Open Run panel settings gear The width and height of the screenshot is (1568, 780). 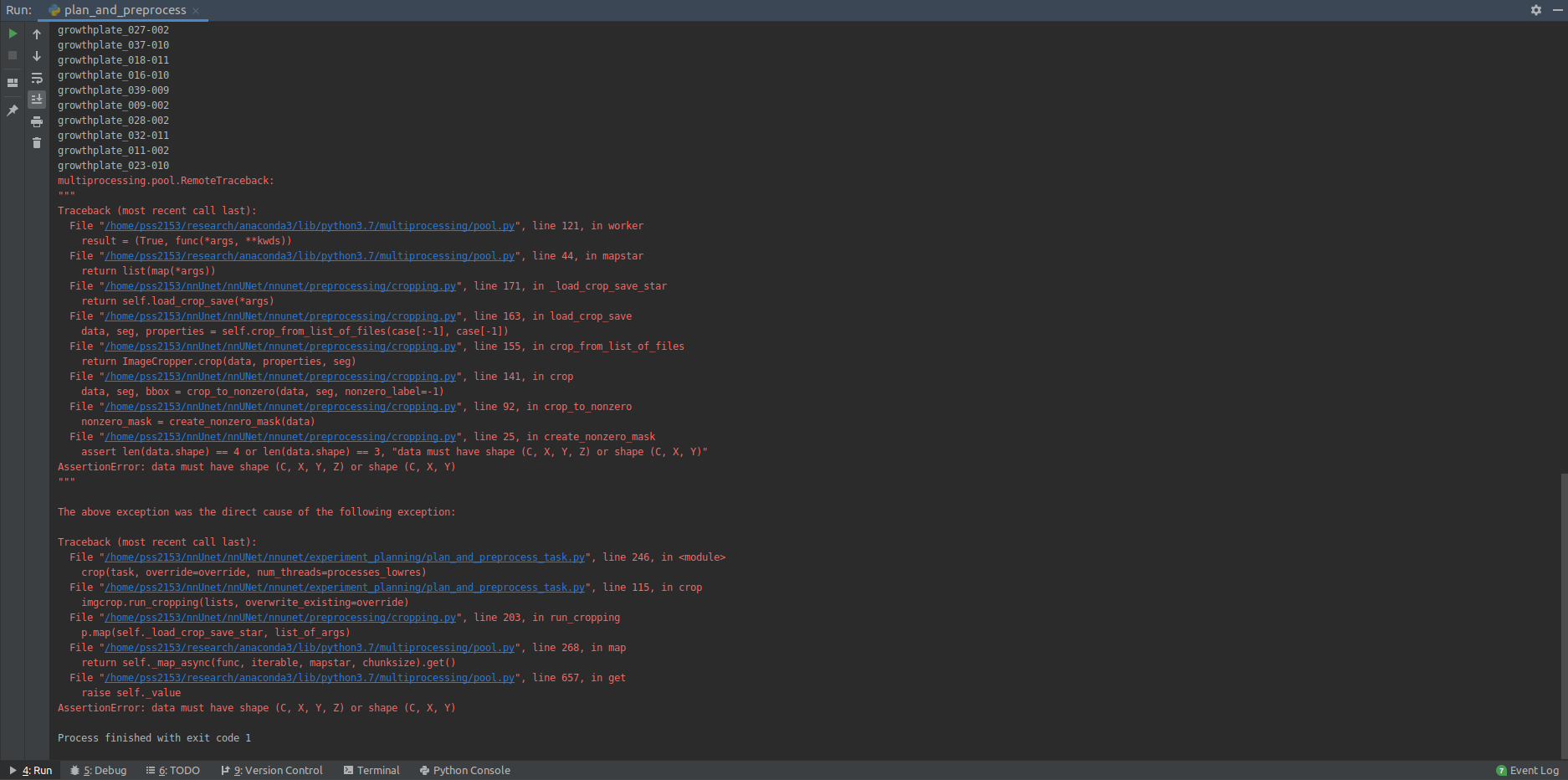(x=1536, y=10)
